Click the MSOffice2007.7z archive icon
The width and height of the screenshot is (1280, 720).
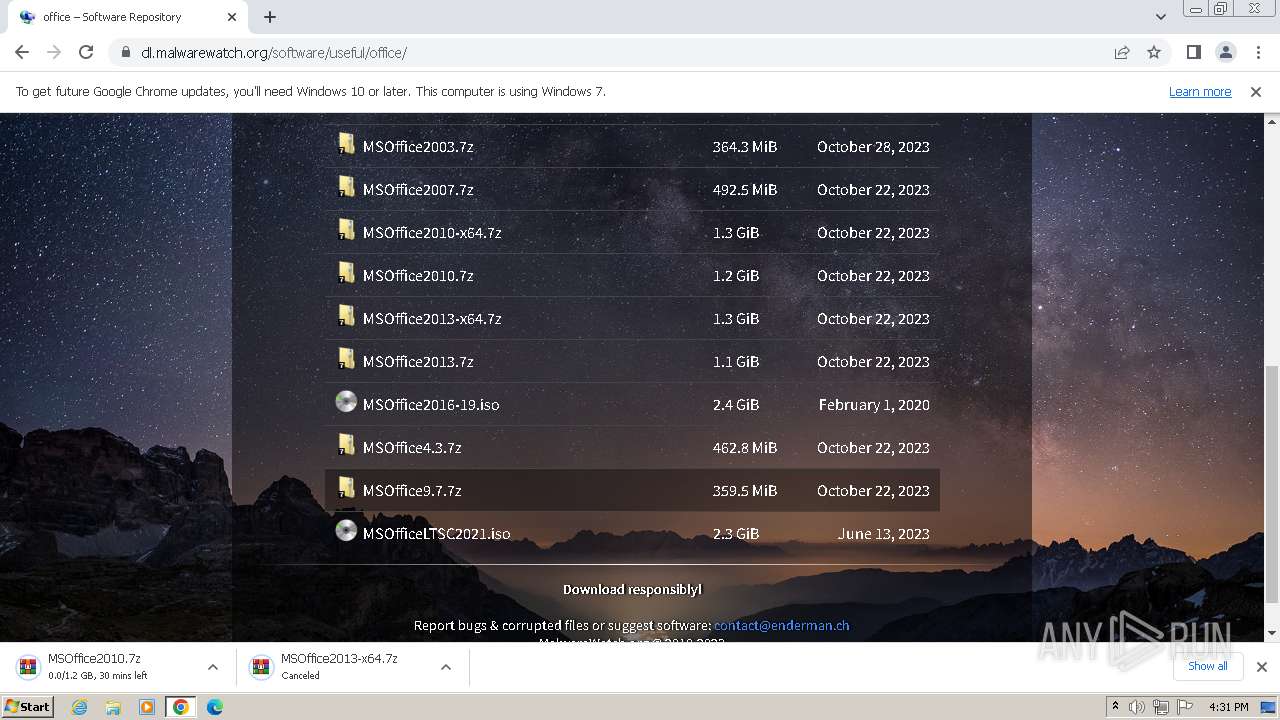[346, 187]
